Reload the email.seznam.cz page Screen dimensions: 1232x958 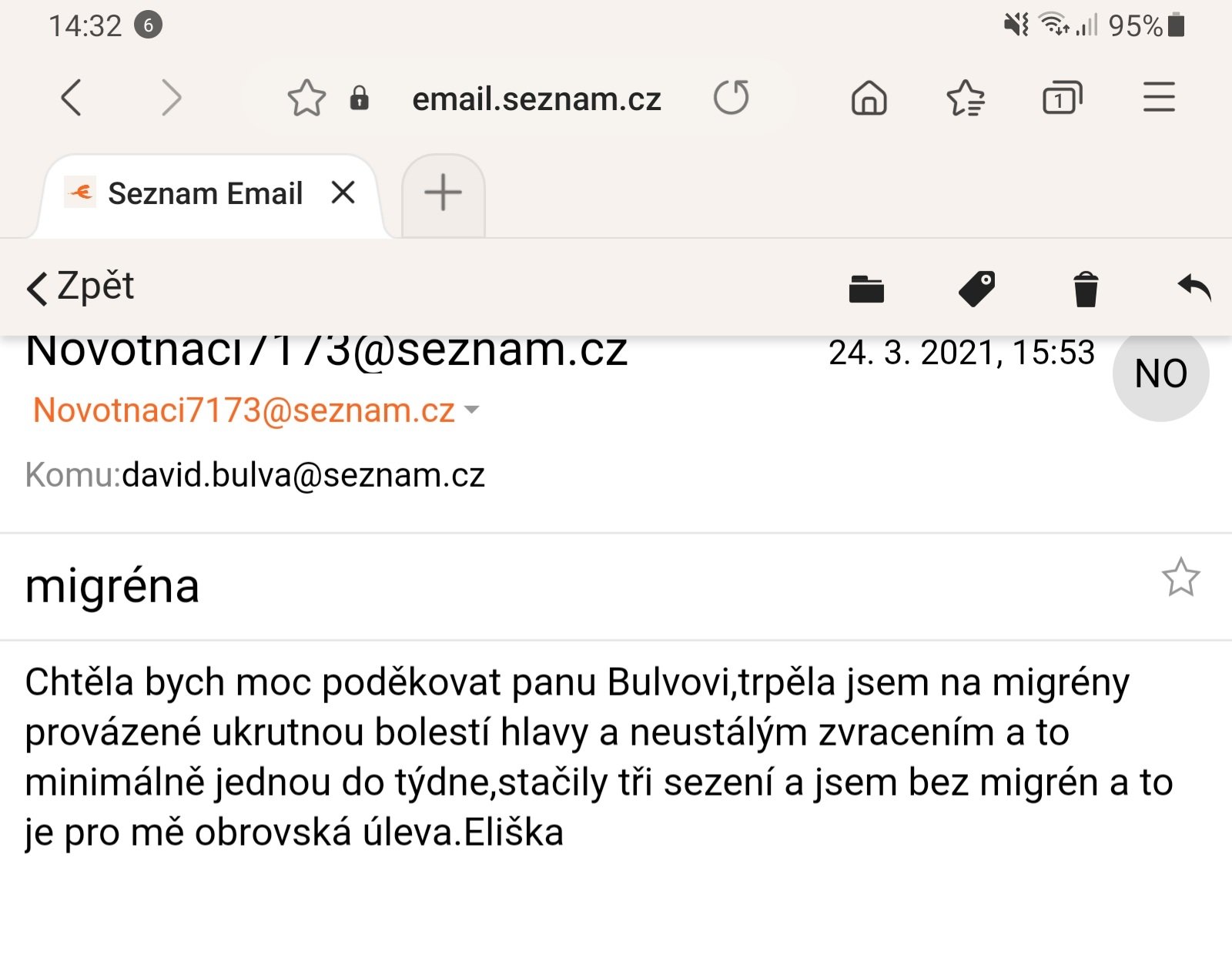click(731, 98)
